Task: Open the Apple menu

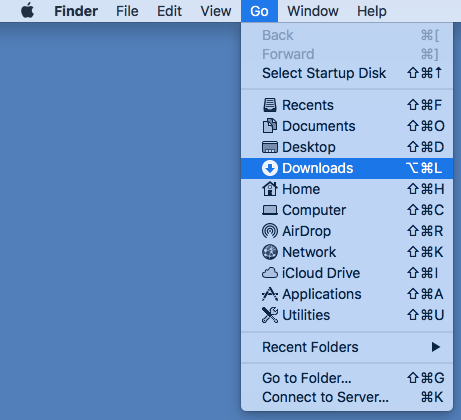Action: coord(27,11)
